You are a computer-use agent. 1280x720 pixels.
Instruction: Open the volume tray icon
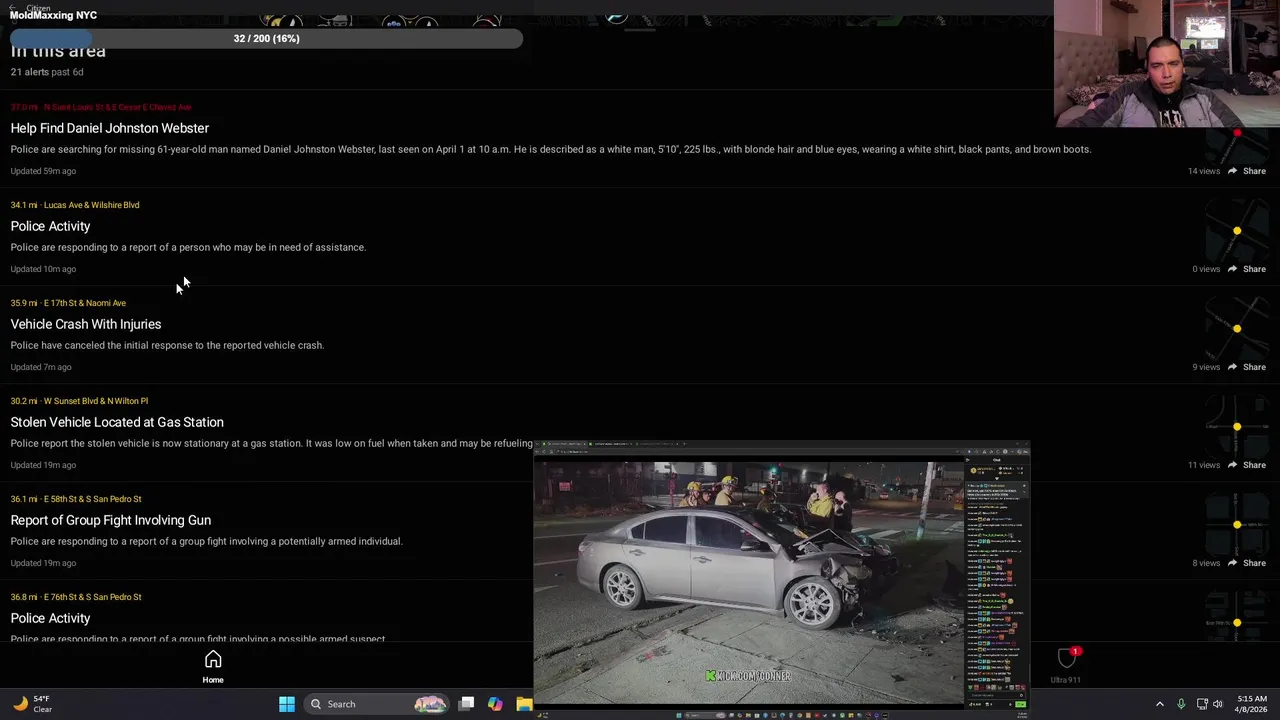1218,704
